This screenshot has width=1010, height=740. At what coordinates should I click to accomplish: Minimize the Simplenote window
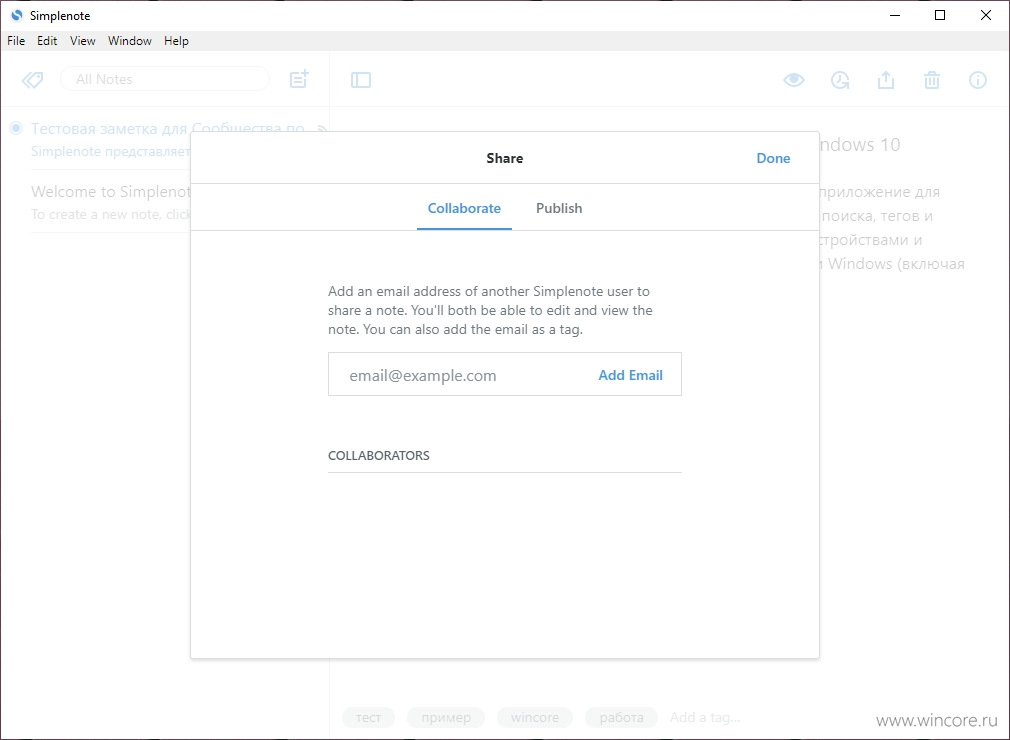895,15
